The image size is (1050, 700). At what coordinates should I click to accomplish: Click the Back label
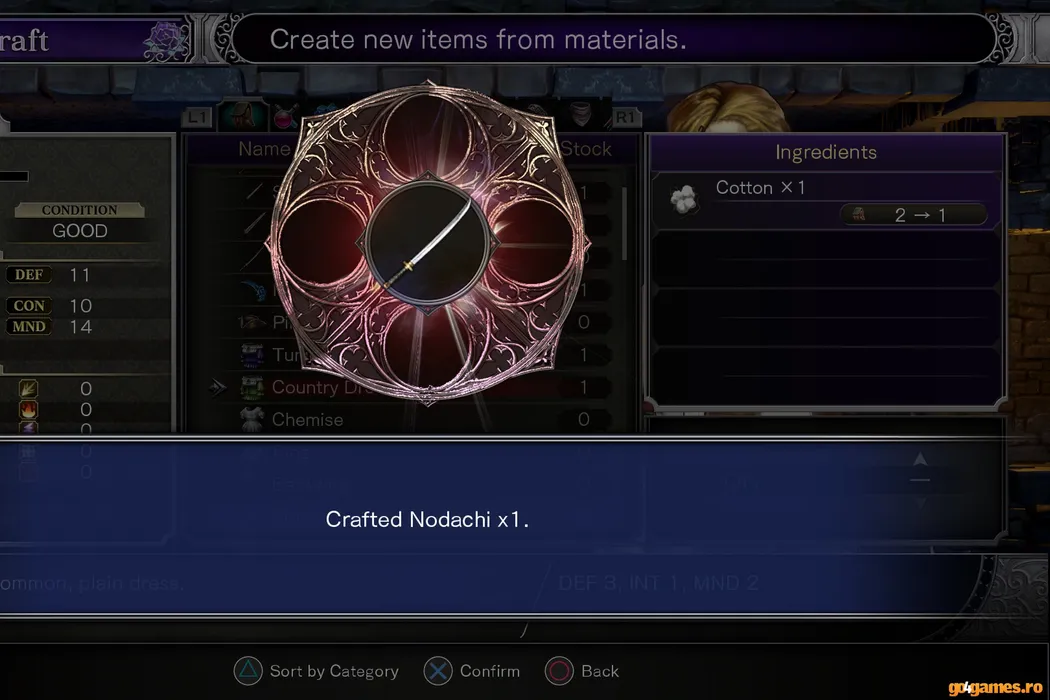click(x=600, y=671)
